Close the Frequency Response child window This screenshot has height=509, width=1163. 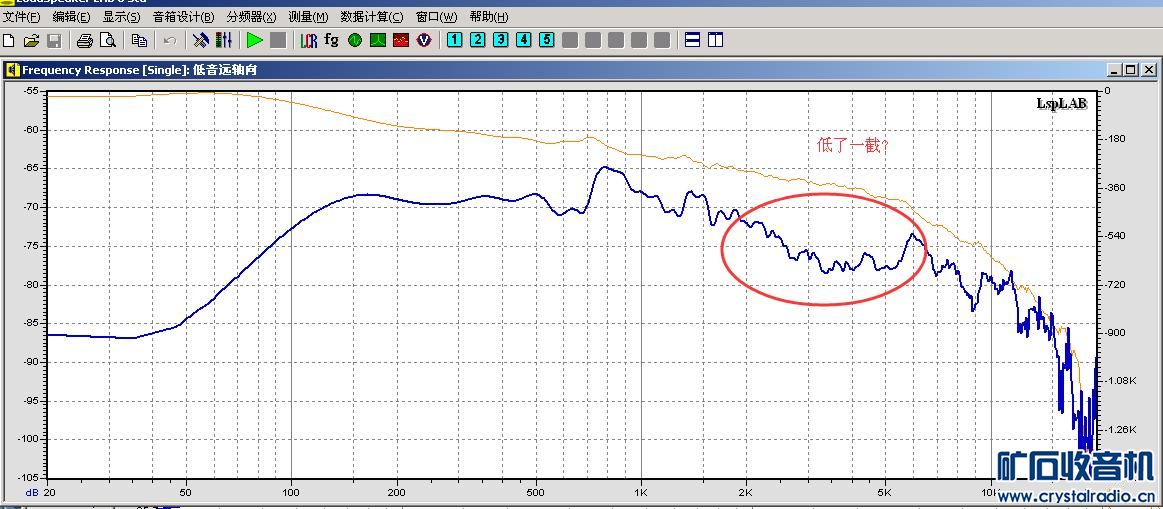click(x=1148, y=70)
